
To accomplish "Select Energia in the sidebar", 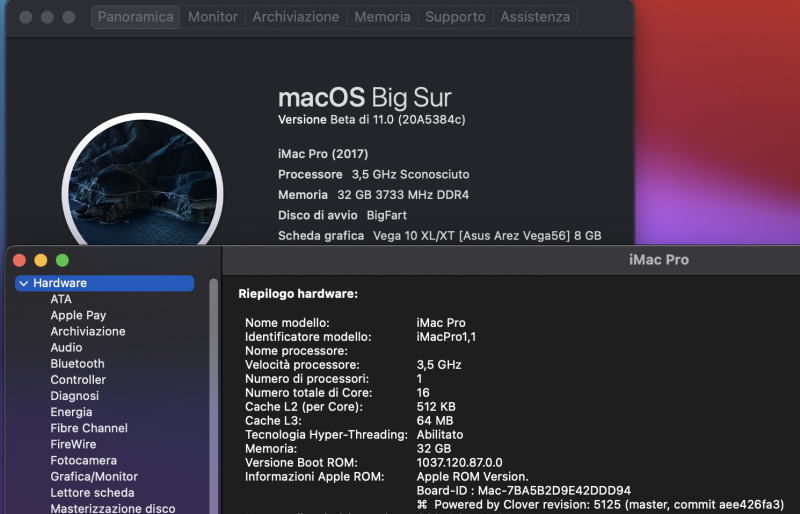I will (71, 412).
